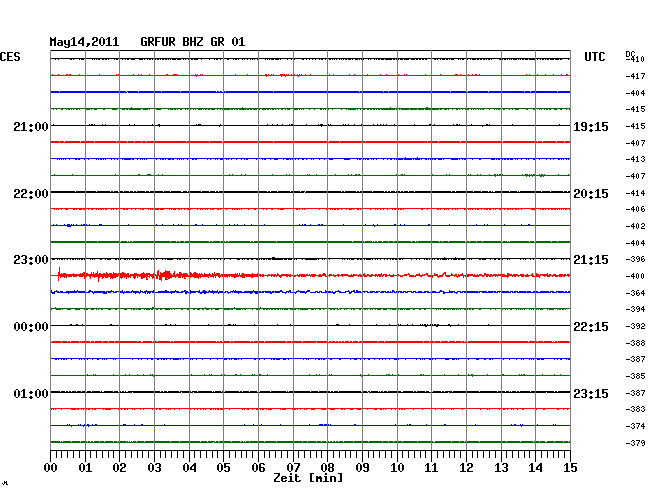
Task: Click minute label 03 on Zeit axis
Action: click(154, 468)
